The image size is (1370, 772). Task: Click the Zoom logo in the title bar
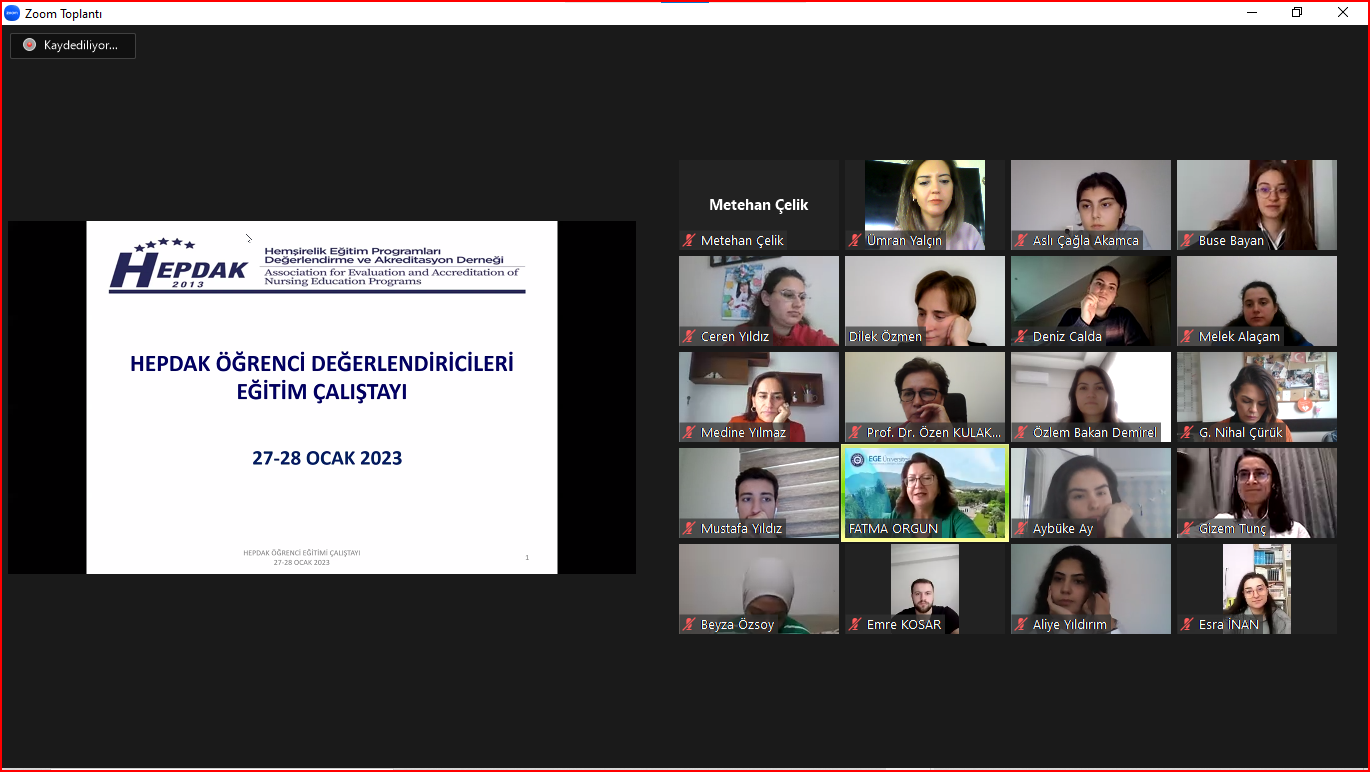click(12, 13)
